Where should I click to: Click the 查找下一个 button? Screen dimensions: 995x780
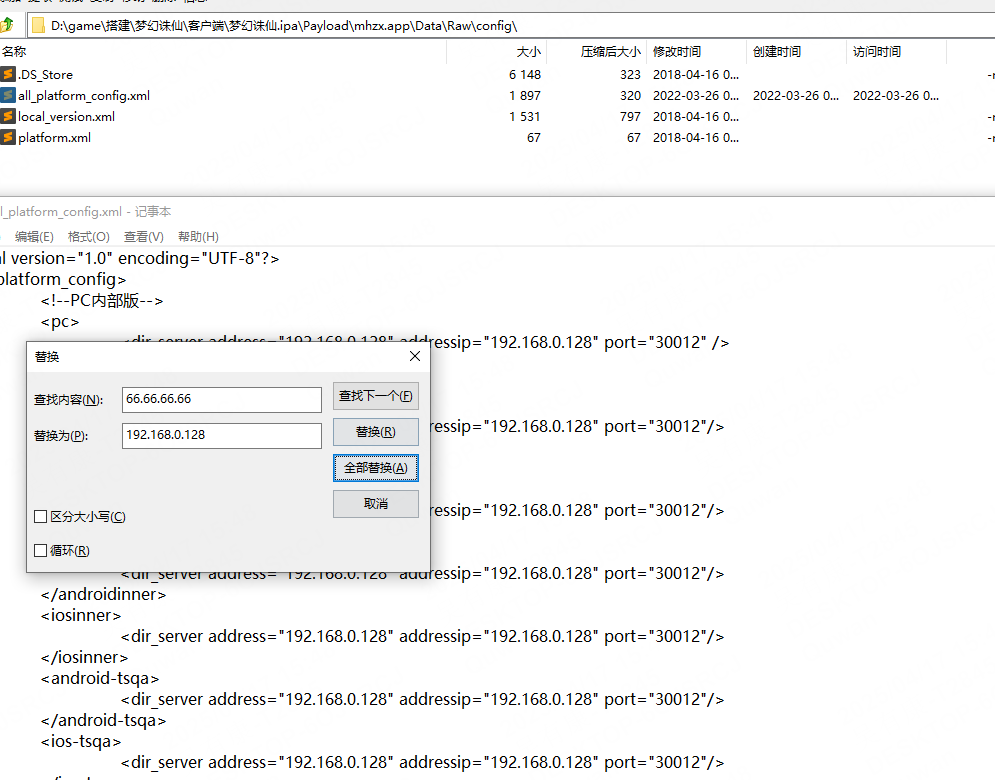tap(375, 396)
